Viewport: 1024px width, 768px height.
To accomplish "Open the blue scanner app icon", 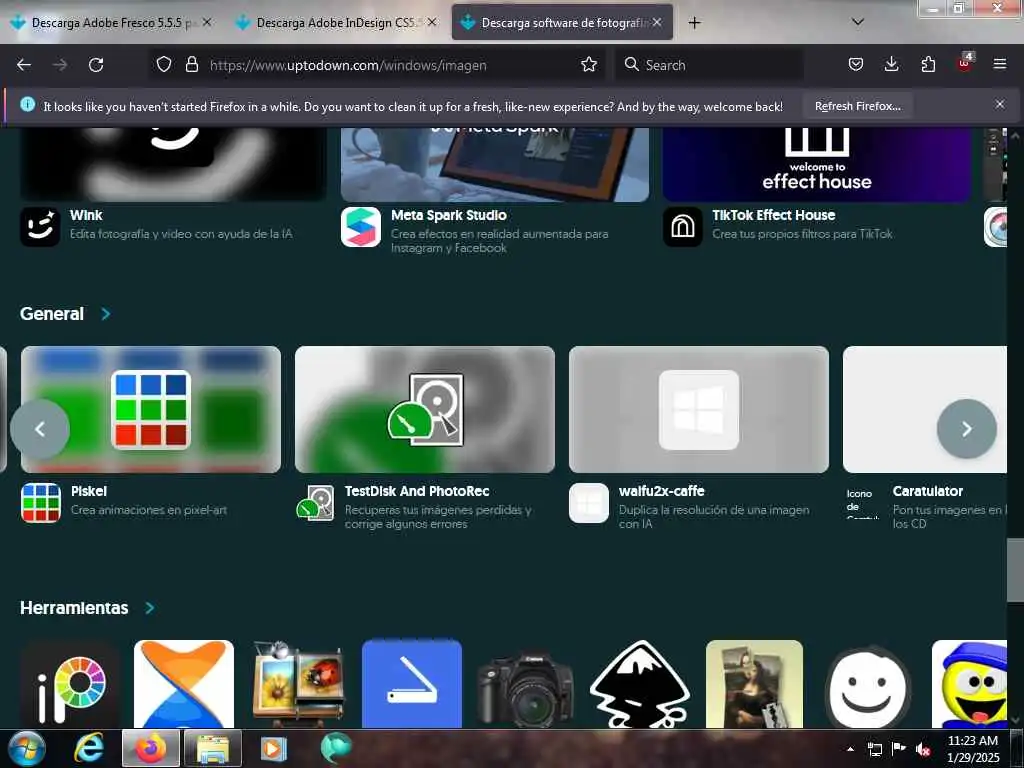I will (x=411, y=684).
